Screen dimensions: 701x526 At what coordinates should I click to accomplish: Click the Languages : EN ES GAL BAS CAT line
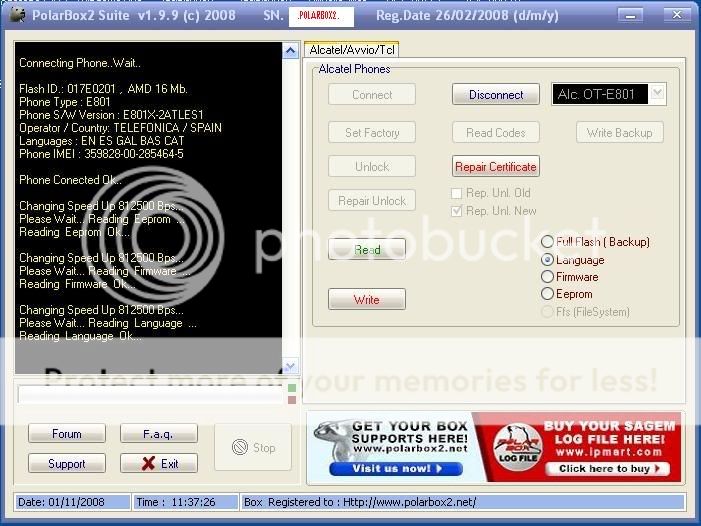click(101, 141)
